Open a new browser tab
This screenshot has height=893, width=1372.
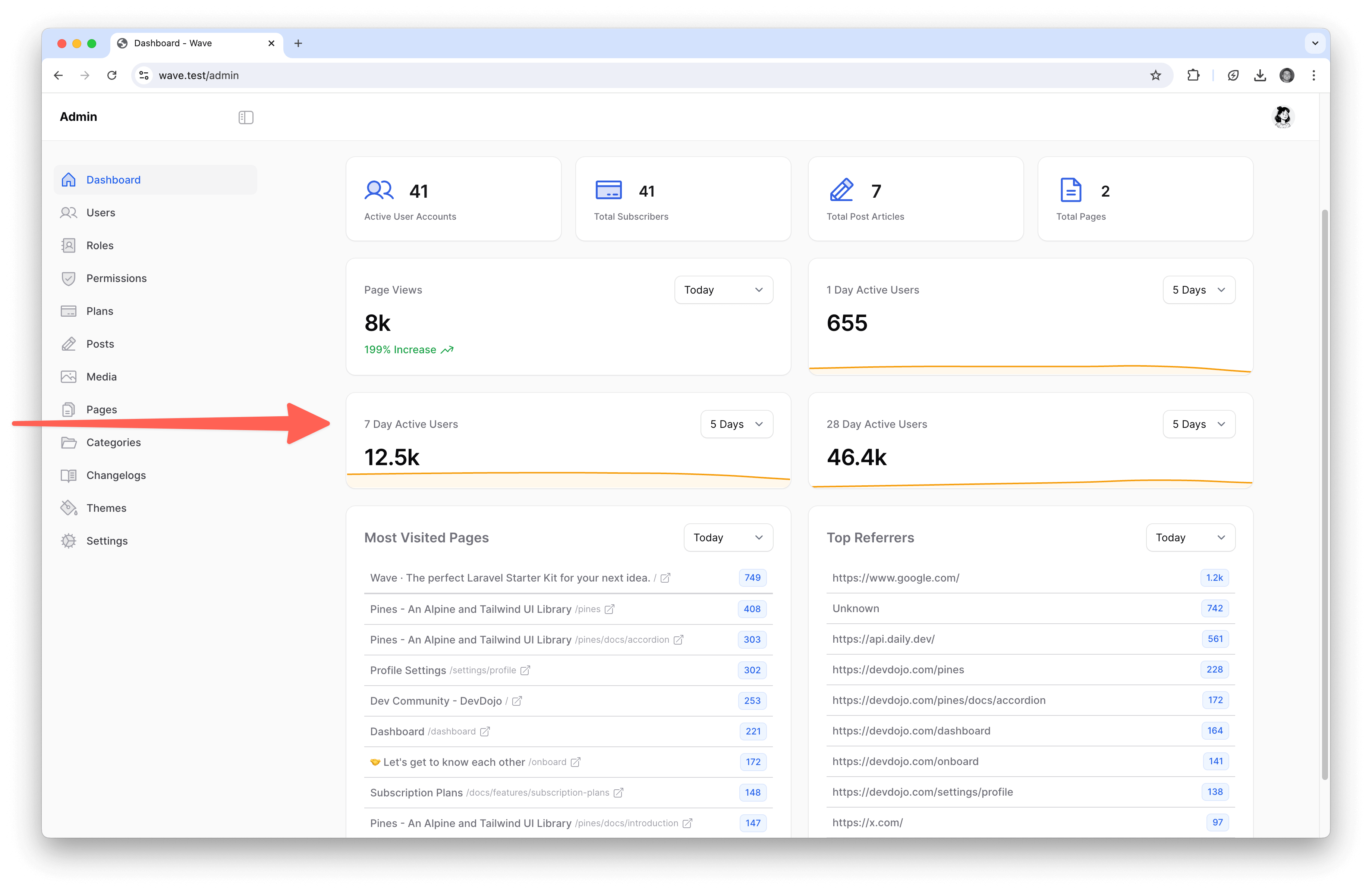[x=298, y=43]
